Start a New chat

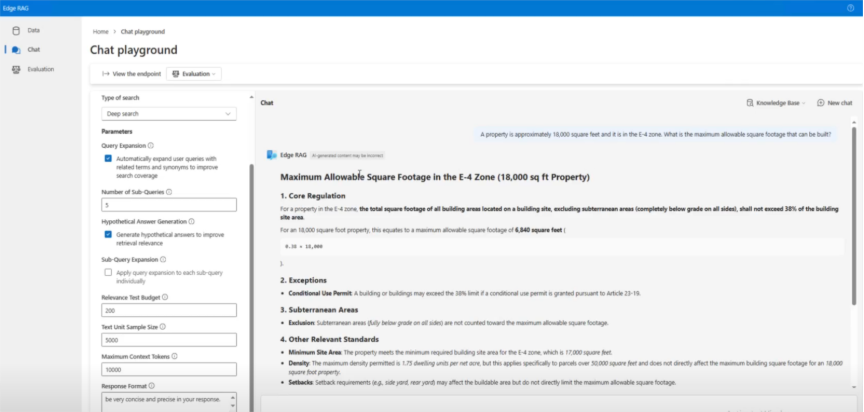click(x=834, y=103)
